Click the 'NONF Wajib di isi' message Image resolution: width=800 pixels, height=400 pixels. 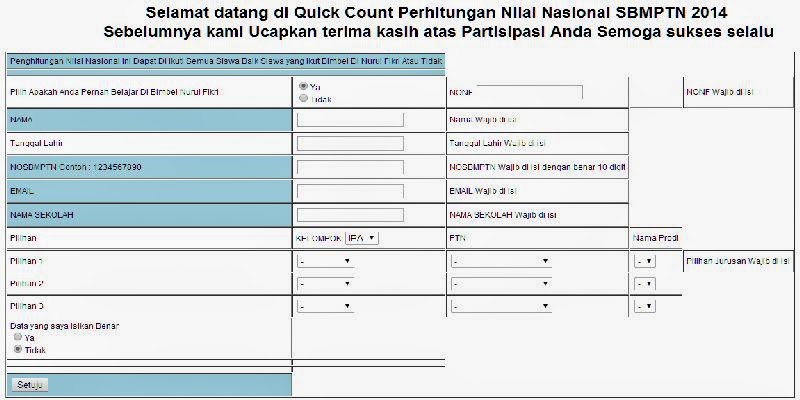tap(720, 92)
